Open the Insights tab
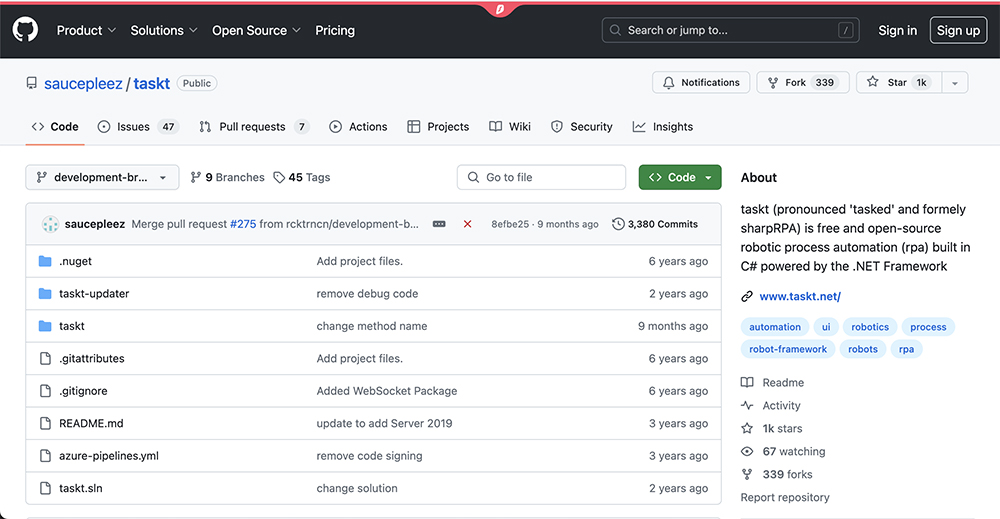1000x519 pixels. 663,127
